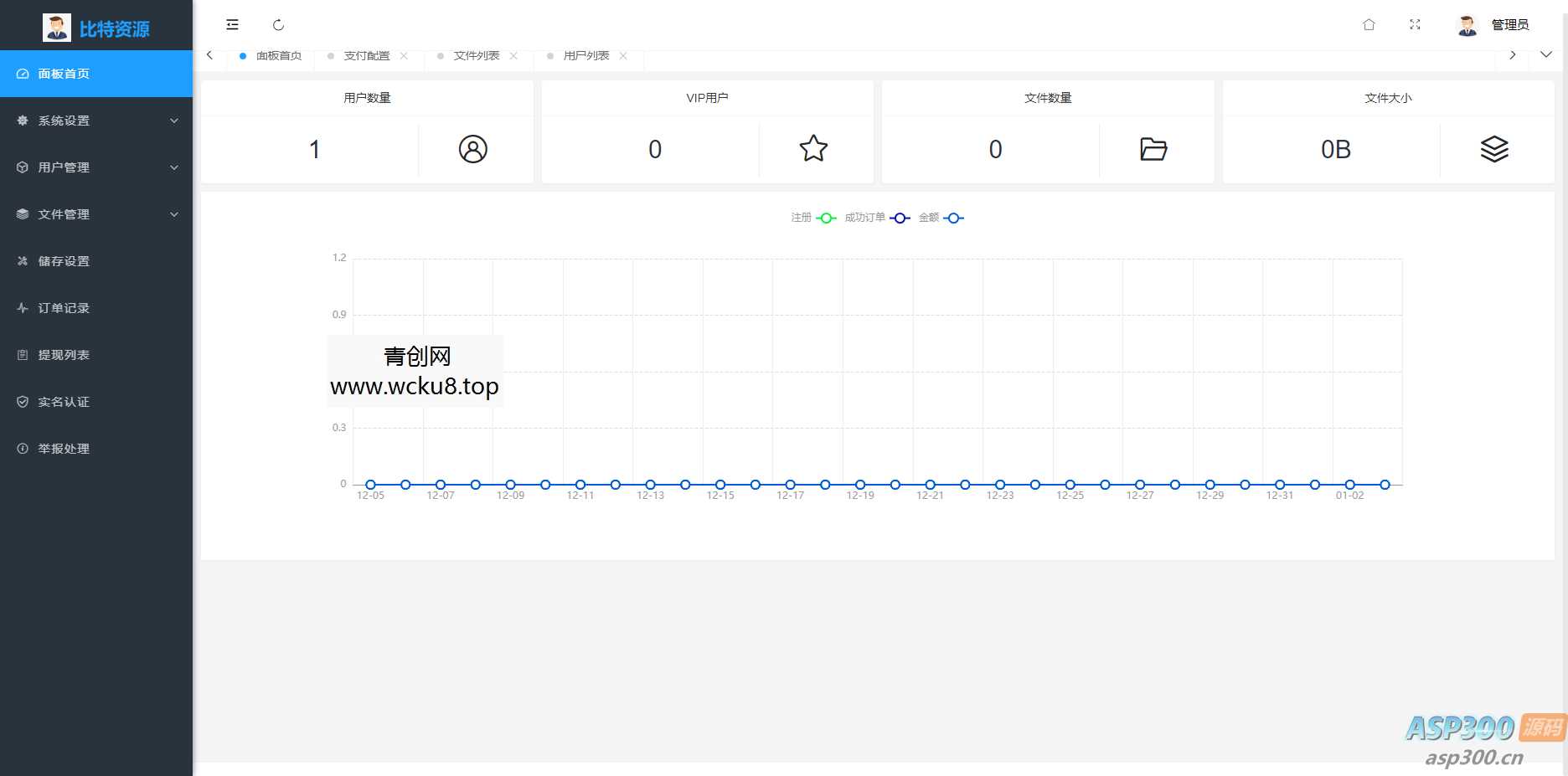Click the VIP user star icon

click(x=813, y=149)
